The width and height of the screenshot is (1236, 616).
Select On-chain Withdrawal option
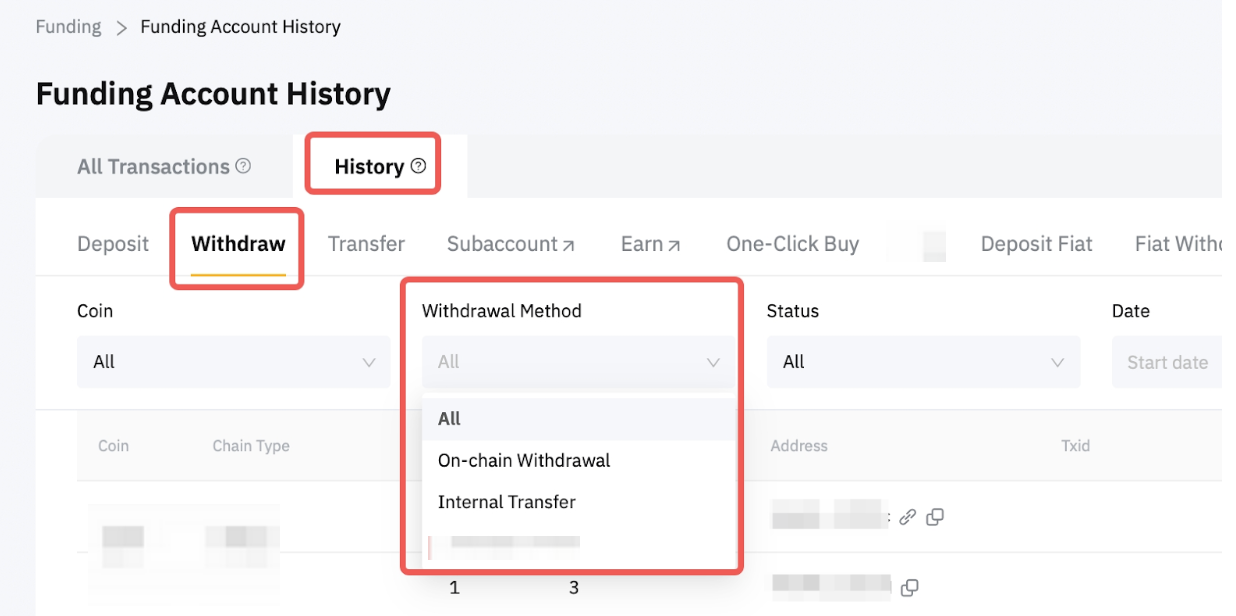pyautogui.click(x=524, y=461)
